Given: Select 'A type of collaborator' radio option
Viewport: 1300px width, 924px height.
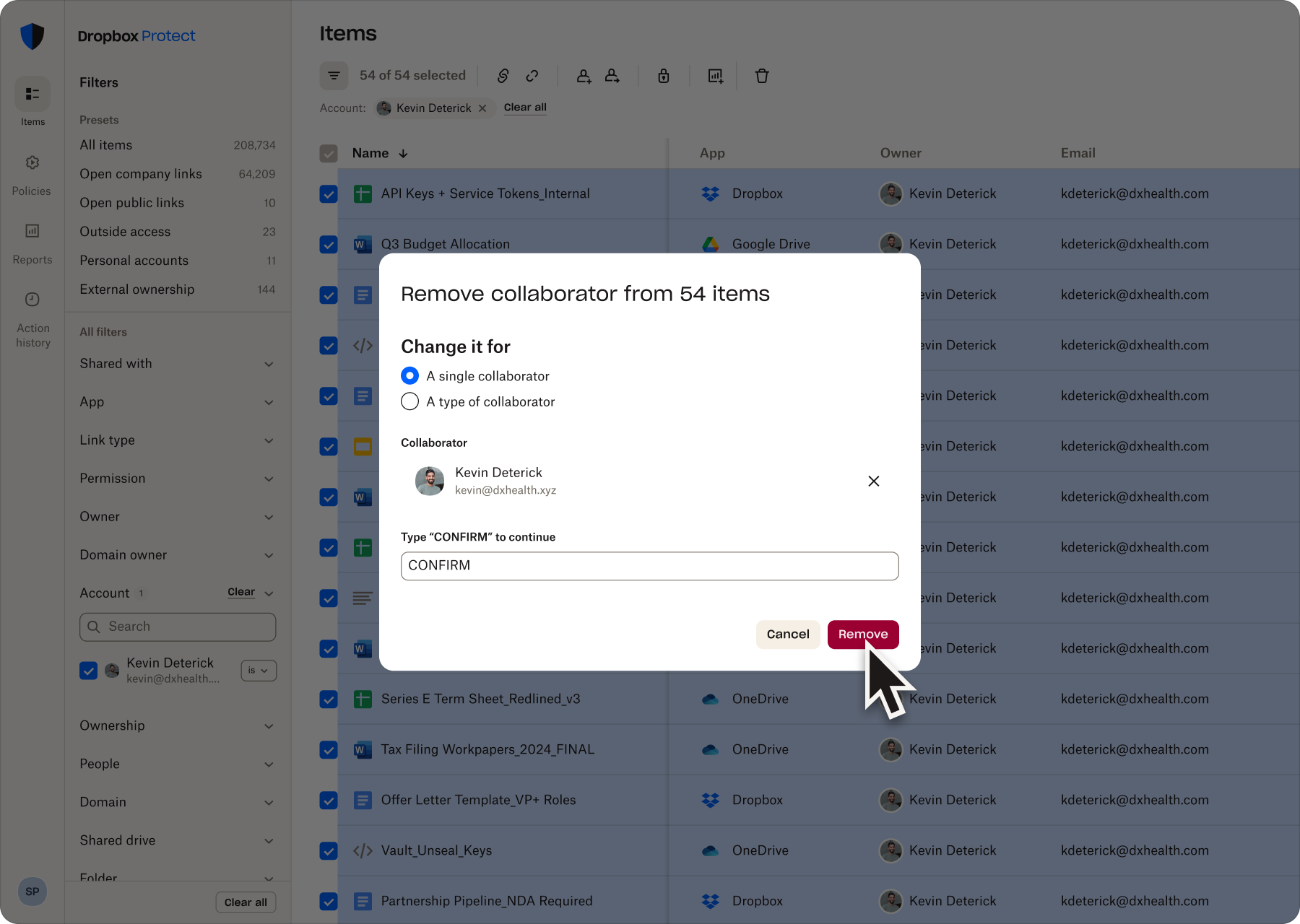Looking at the screenshot, I should (409, 401).
